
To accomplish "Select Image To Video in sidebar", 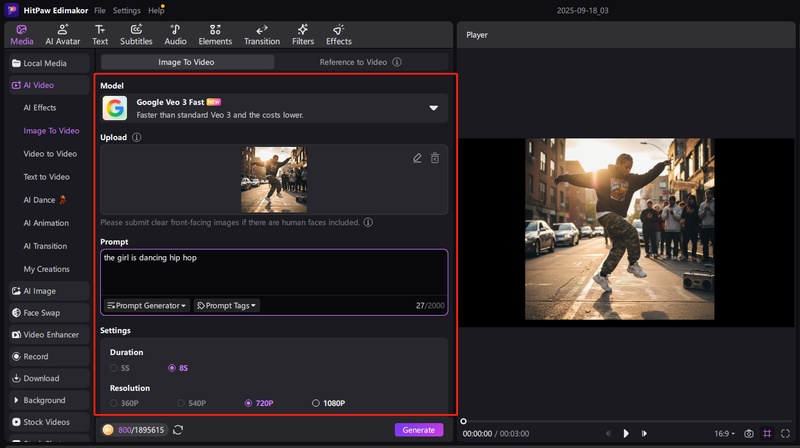I will pyautogui.click(x=51, y=131).
